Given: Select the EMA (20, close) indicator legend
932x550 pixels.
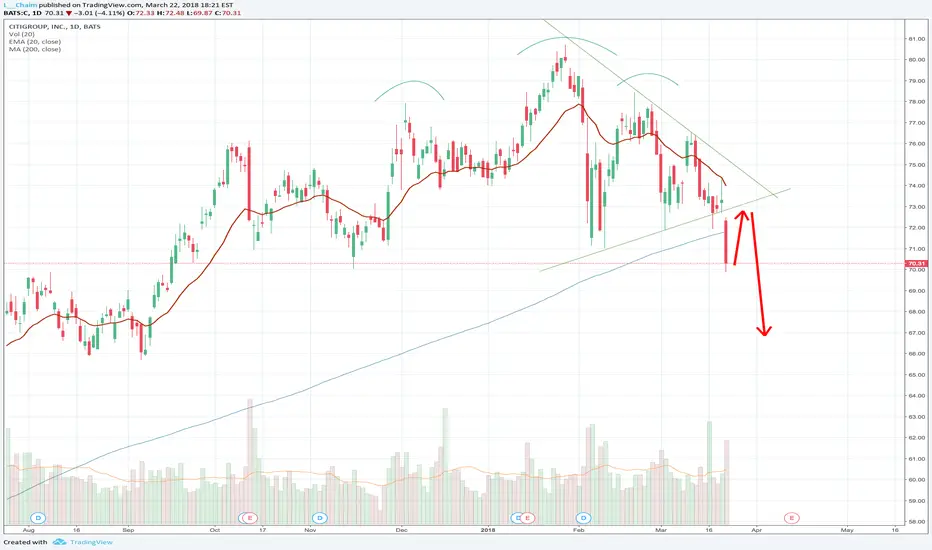Looking at the screenshot, I should (34, 42).
